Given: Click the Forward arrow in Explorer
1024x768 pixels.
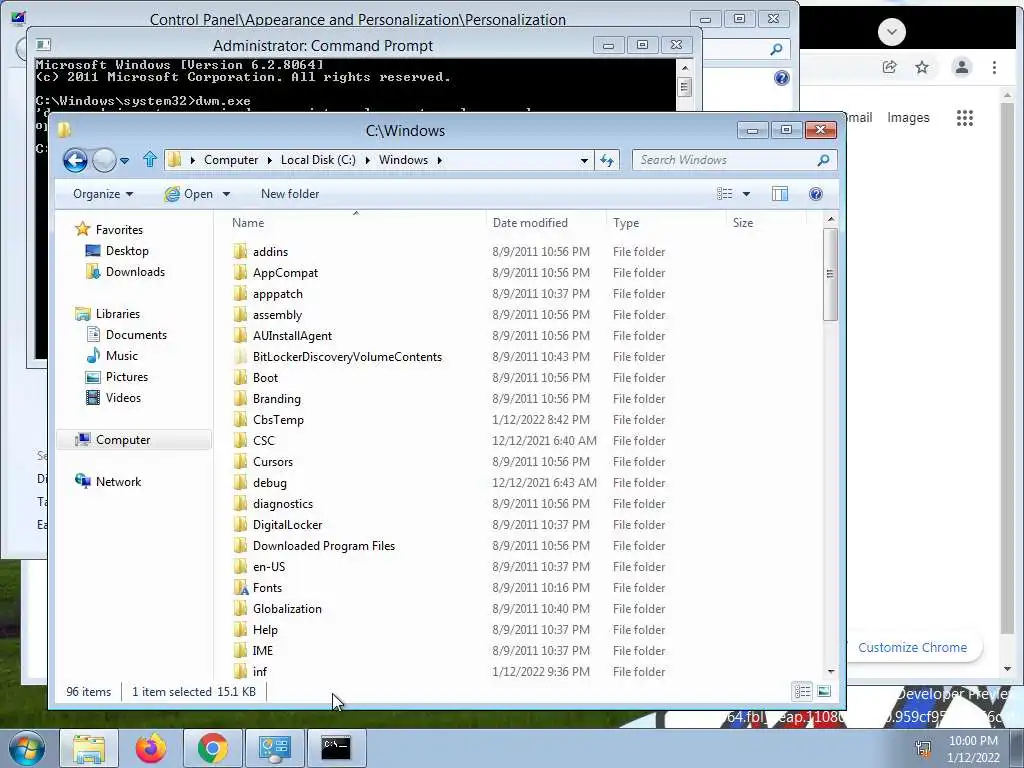Looking at the screenshot, I should coord(104,160).
